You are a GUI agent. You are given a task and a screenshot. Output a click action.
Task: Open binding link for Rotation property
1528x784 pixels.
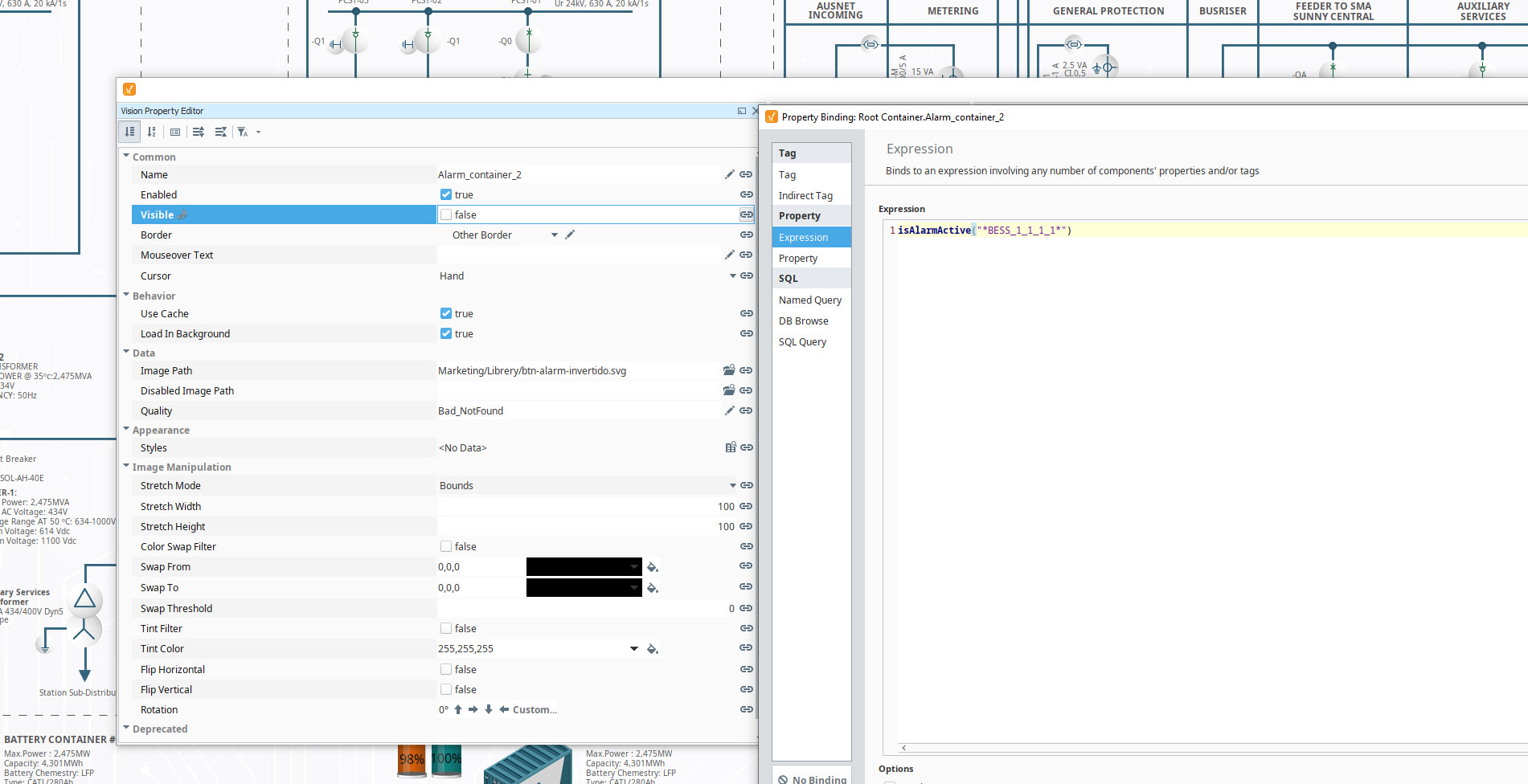[746, 709]
